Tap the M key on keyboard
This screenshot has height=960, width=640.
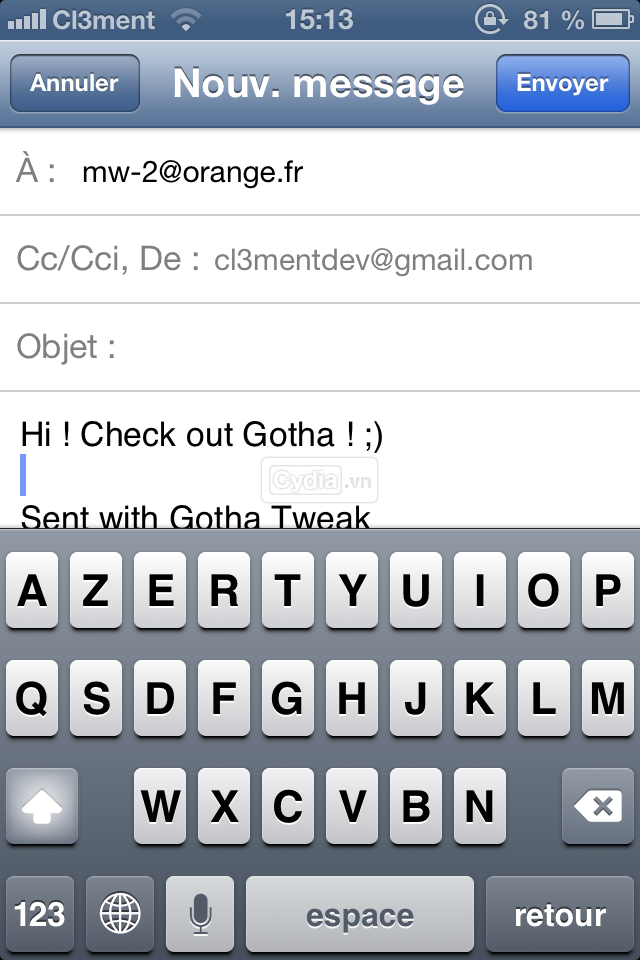pos(608,697)
